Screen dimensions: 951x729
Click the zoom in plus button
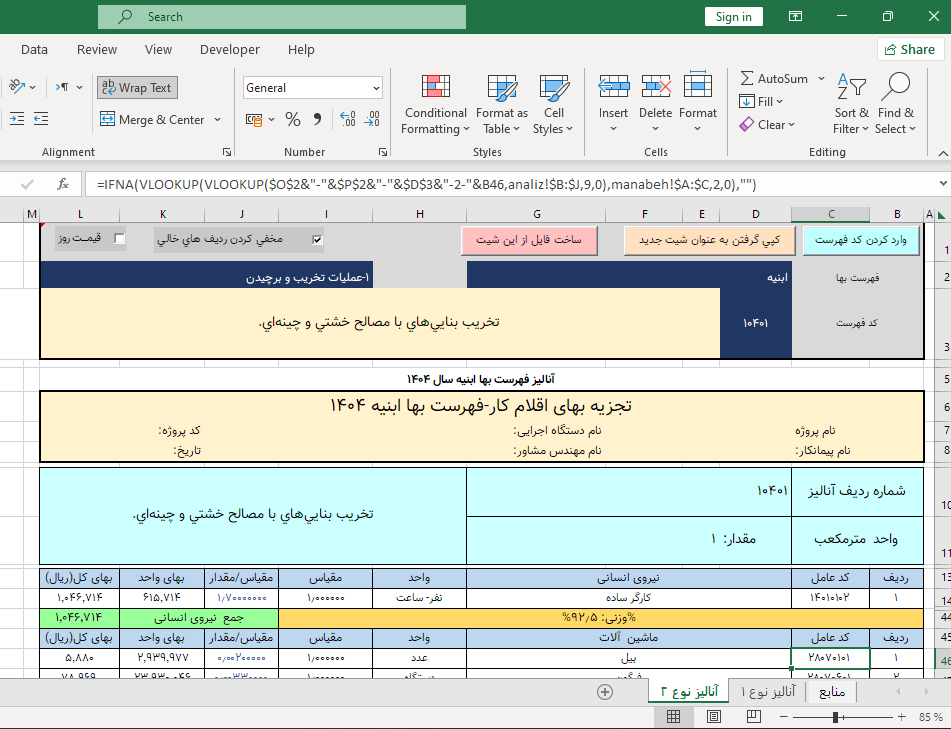pos(902,717)
